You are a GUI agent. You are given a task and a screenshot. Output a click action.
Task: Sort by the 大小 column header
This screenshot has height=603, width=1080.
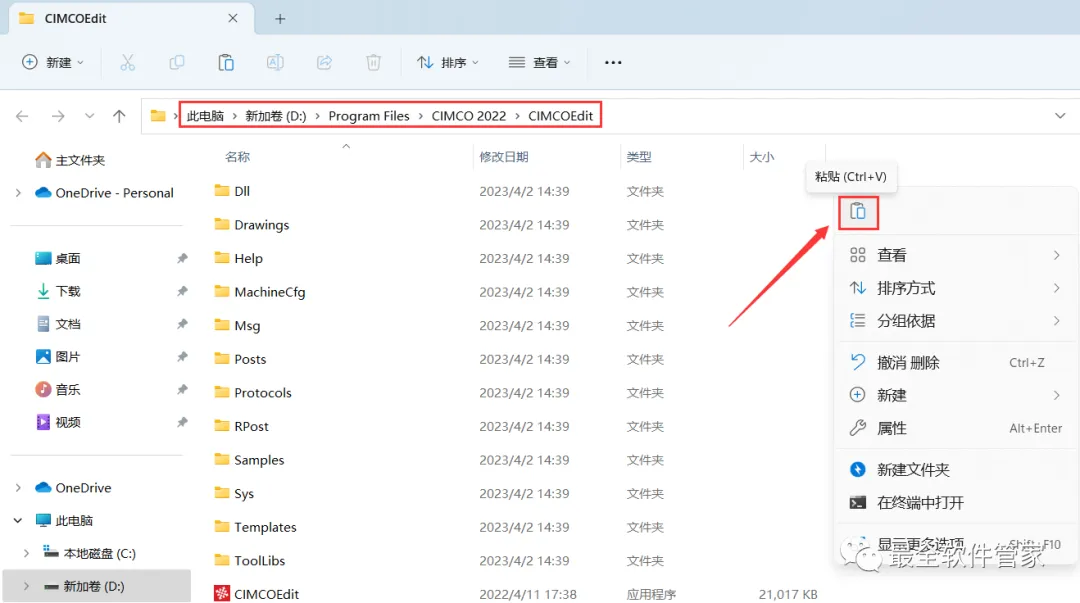pos(762,157)
